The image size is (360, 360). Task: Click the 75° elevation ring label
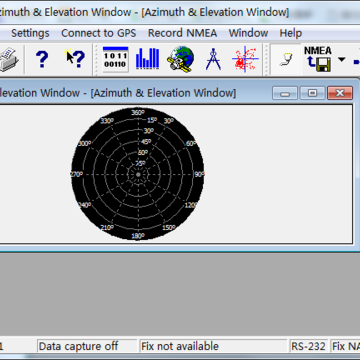[x=141, y=163]
